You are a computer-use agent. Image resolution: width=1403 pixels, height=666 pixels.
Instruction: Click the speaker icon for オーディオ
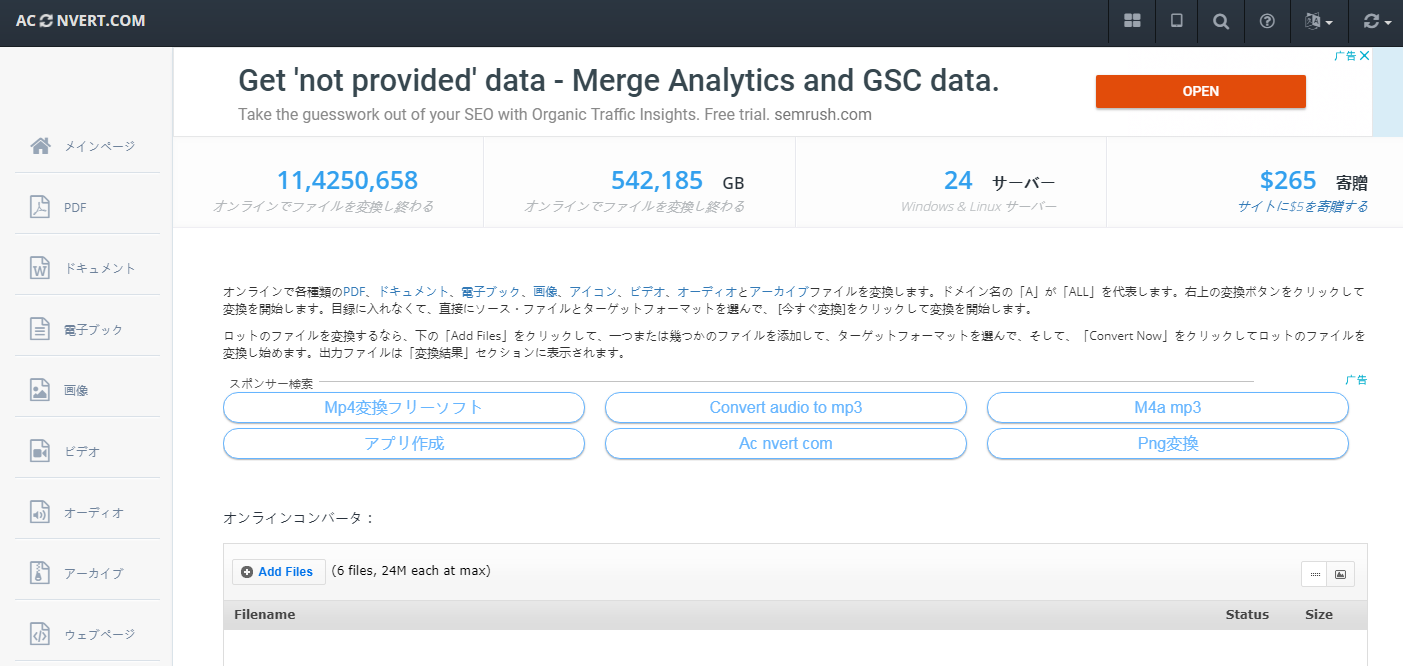coord(40,512)
